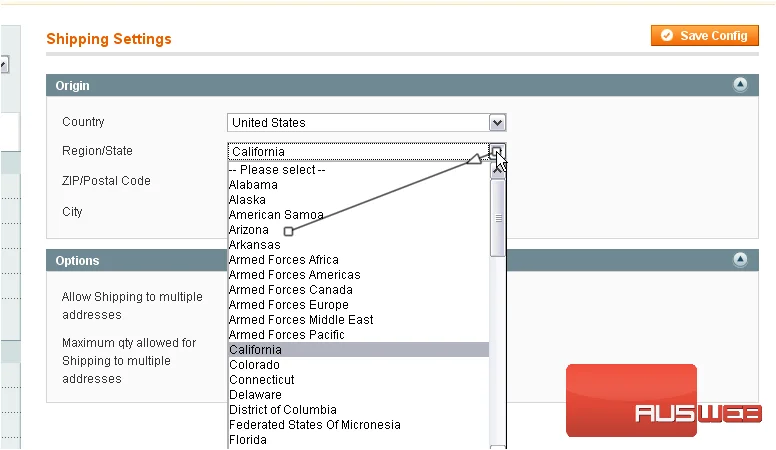Pick District of Columbia option
The image size is (776, 450).
[358, 410]
